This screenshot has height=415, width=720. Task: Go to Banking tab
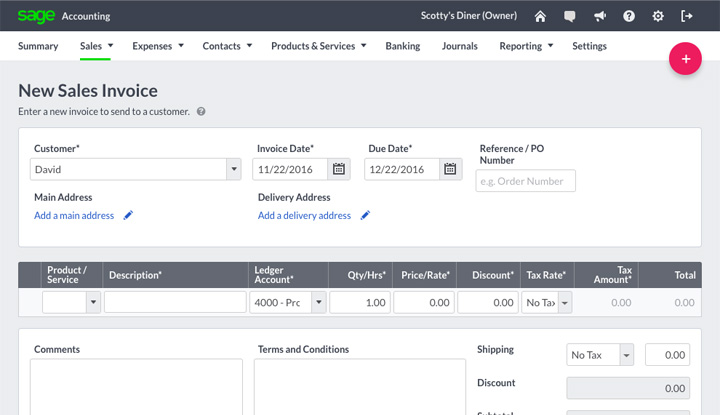tap(403, 46)
